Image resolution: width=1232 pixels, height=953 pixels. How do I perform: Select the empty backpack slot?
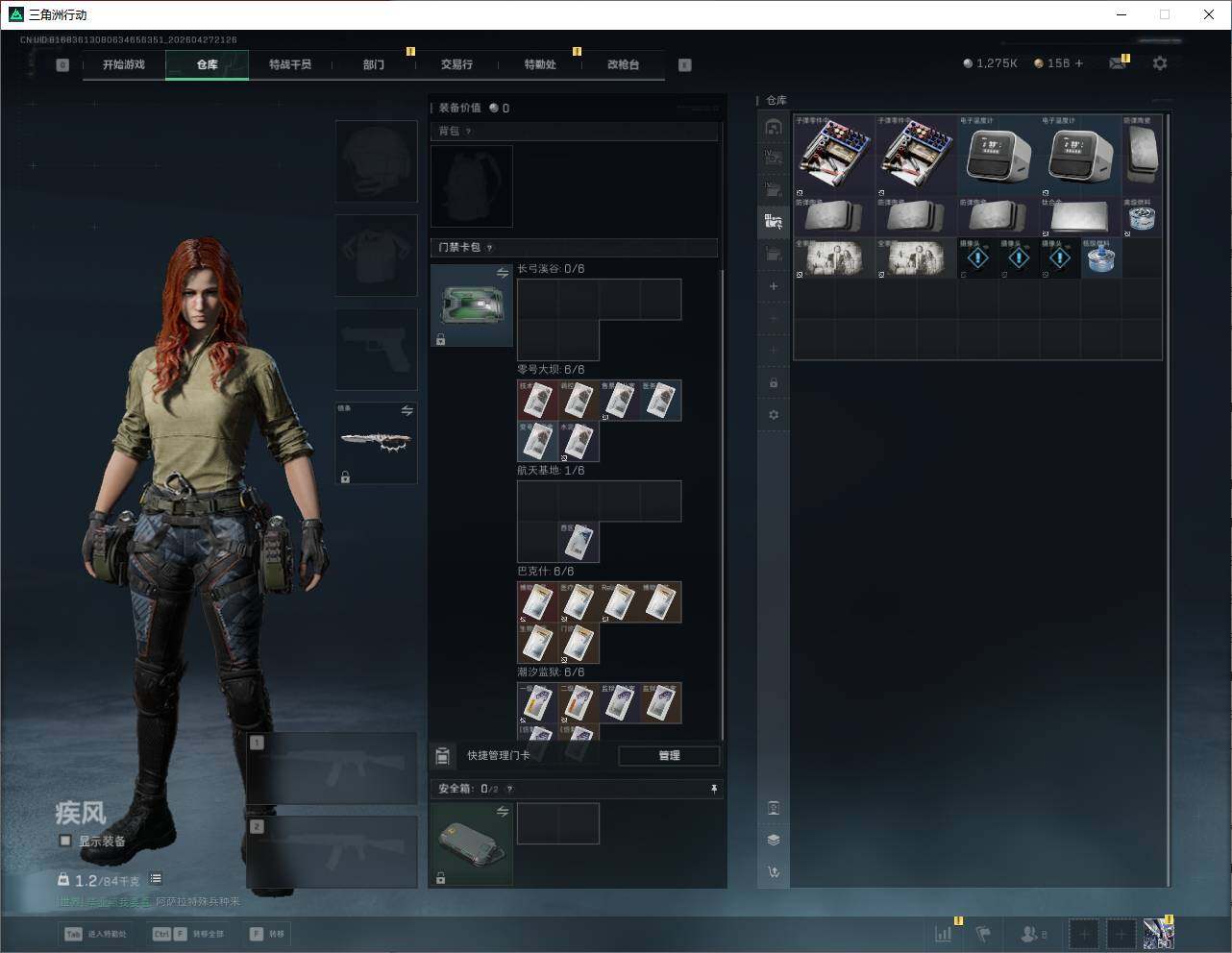coord(472,186)
